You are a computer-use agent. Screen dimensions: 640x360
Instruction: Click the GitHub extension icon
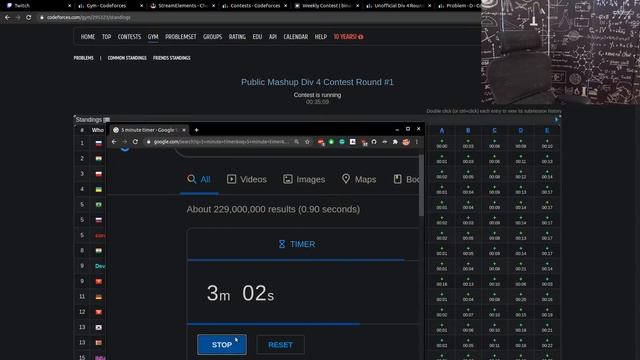point(374,142)
